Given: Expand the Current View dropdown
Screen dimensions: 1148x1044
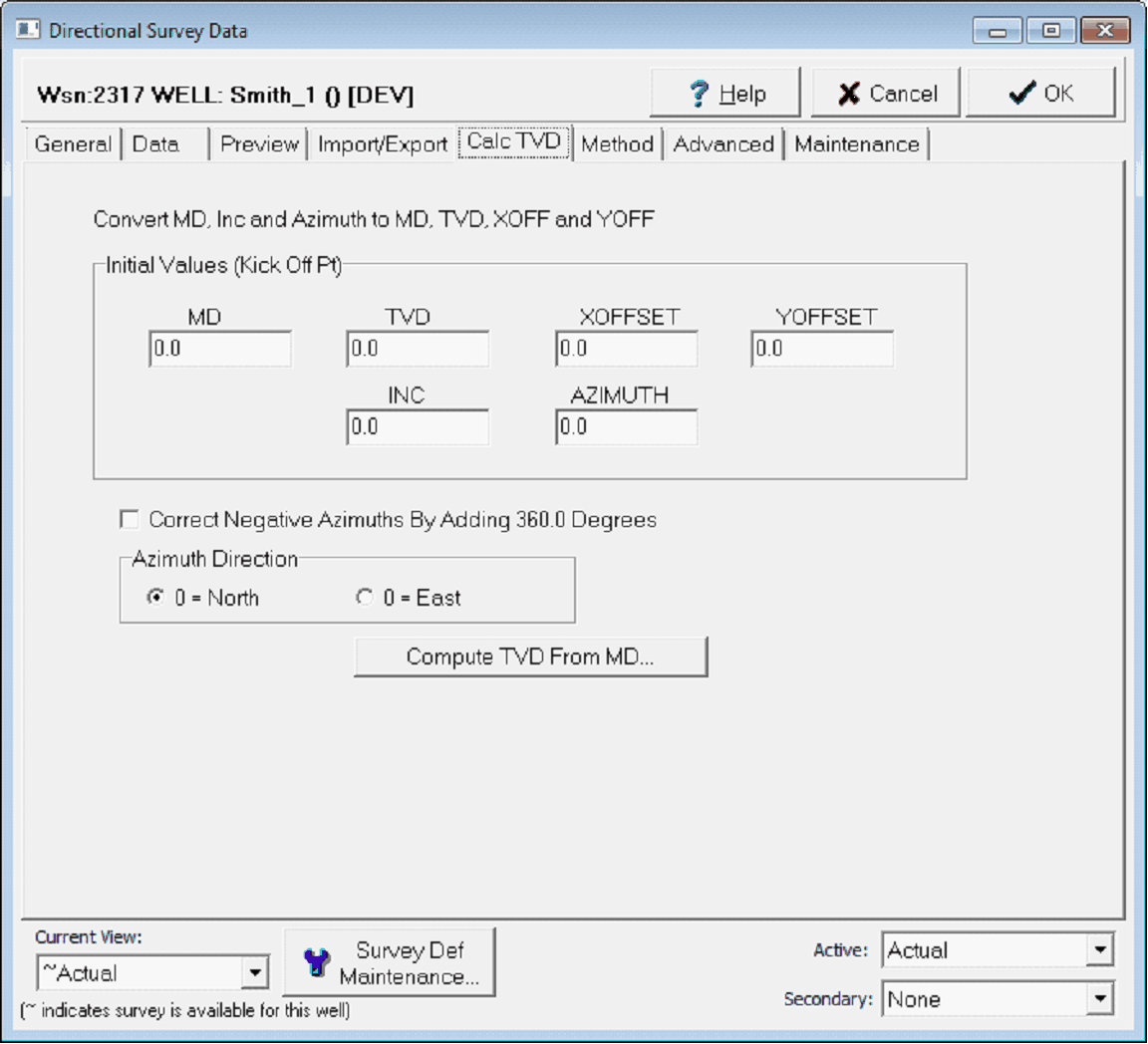Looking at the screenshot, I should (255, 972).
